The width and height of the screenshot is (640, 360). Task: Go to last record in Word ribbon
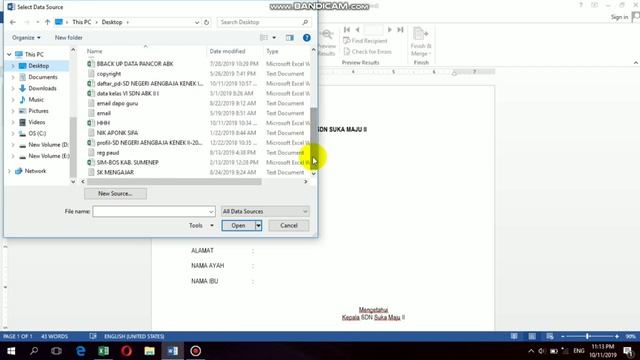[x=400, y=29]
